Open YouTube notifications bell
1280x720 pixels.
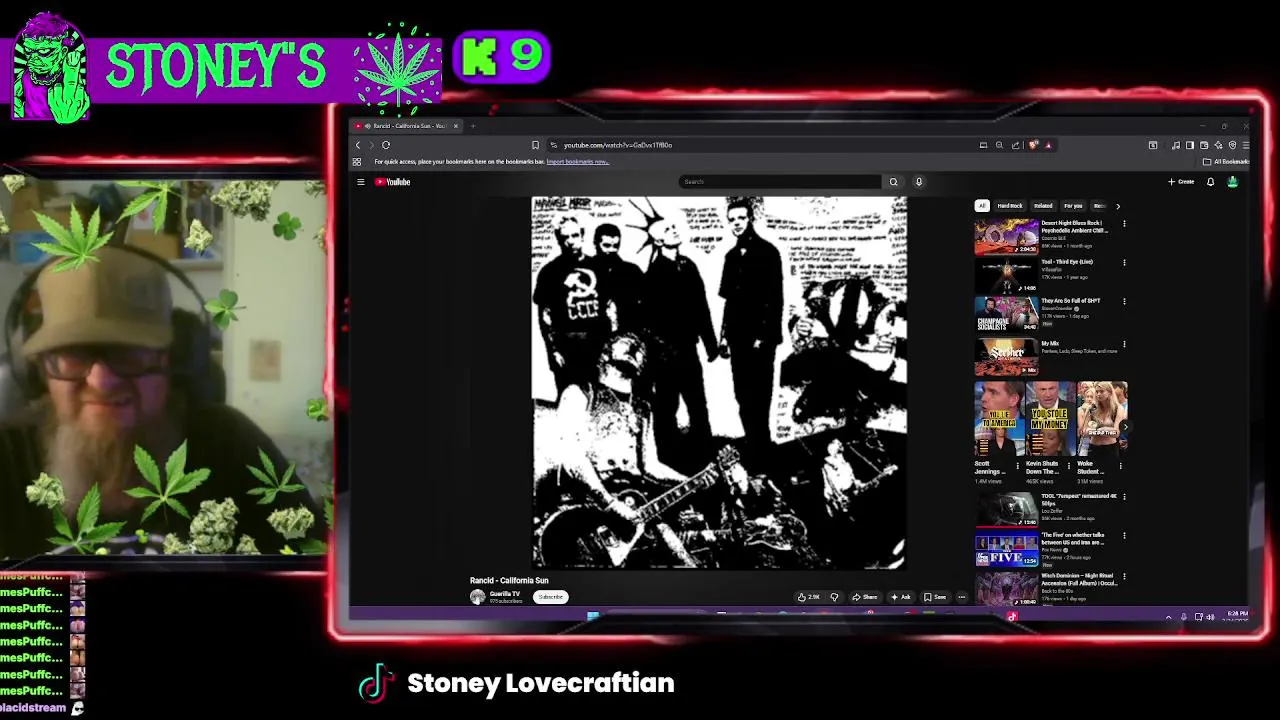[1210, 182]
